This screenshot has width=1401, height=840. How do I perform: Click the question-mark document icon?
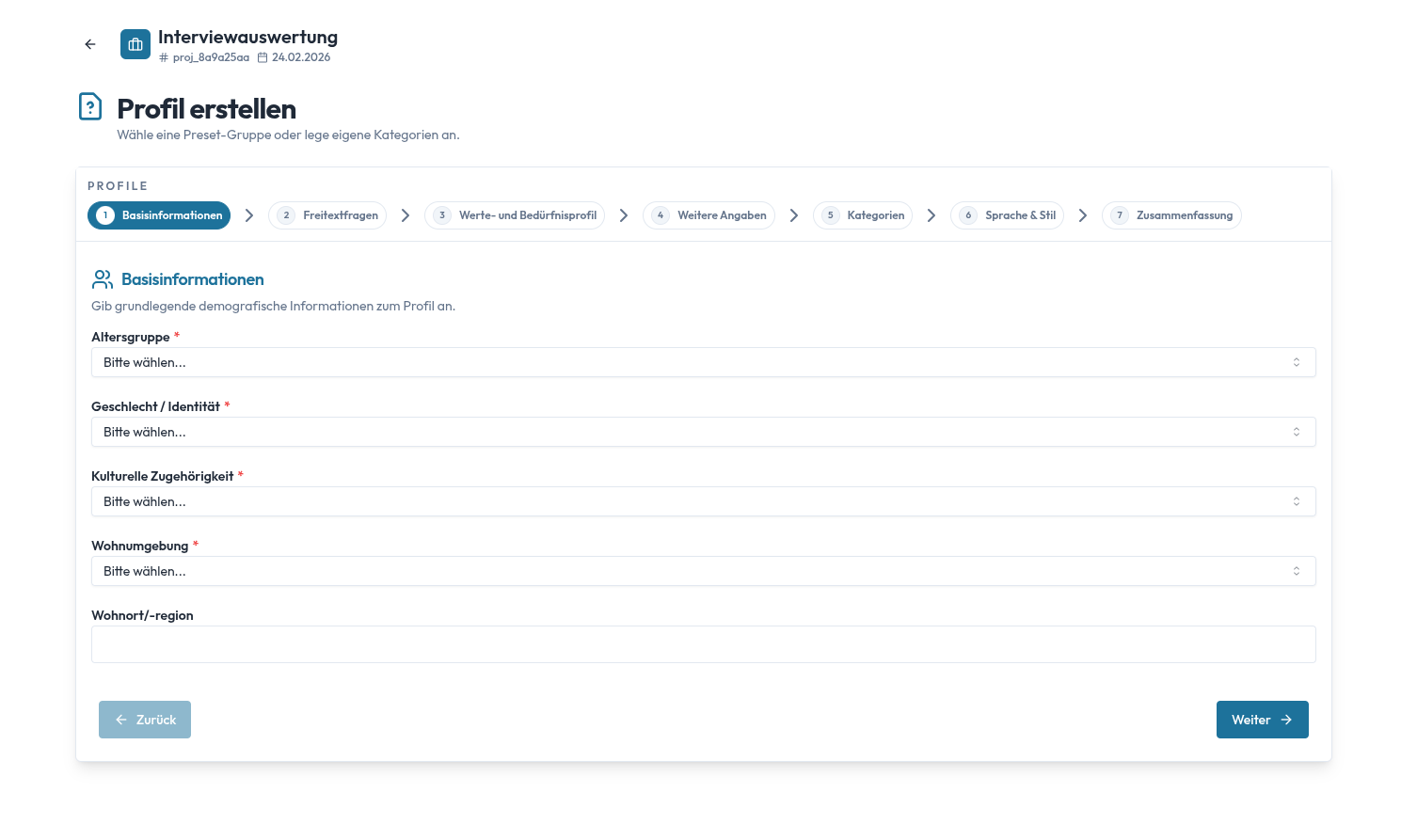coord(90,107)
